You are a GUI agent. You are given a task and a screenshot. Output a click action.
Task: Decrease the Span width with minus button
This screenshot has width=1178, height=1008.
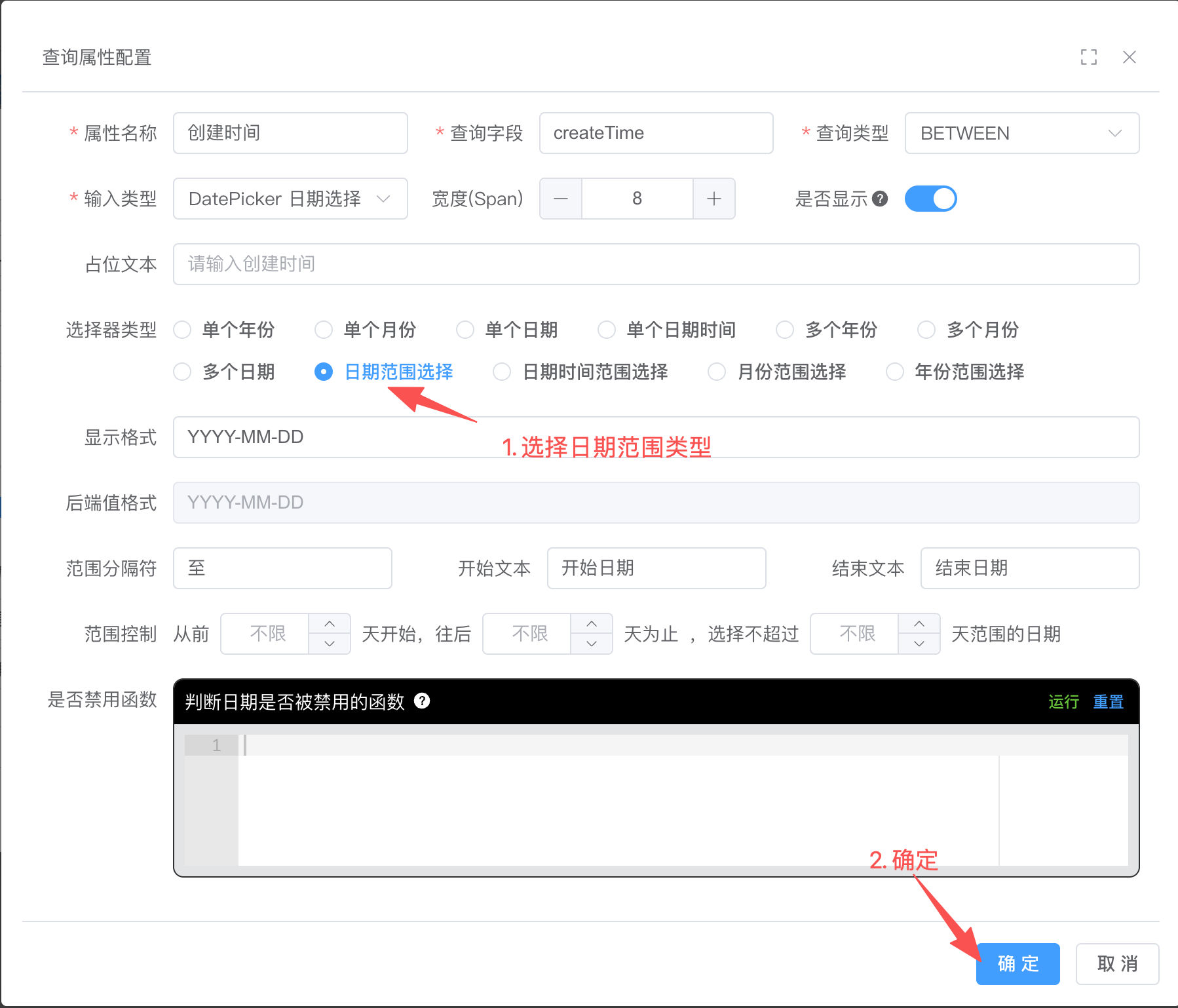click(x=561, y=199)
